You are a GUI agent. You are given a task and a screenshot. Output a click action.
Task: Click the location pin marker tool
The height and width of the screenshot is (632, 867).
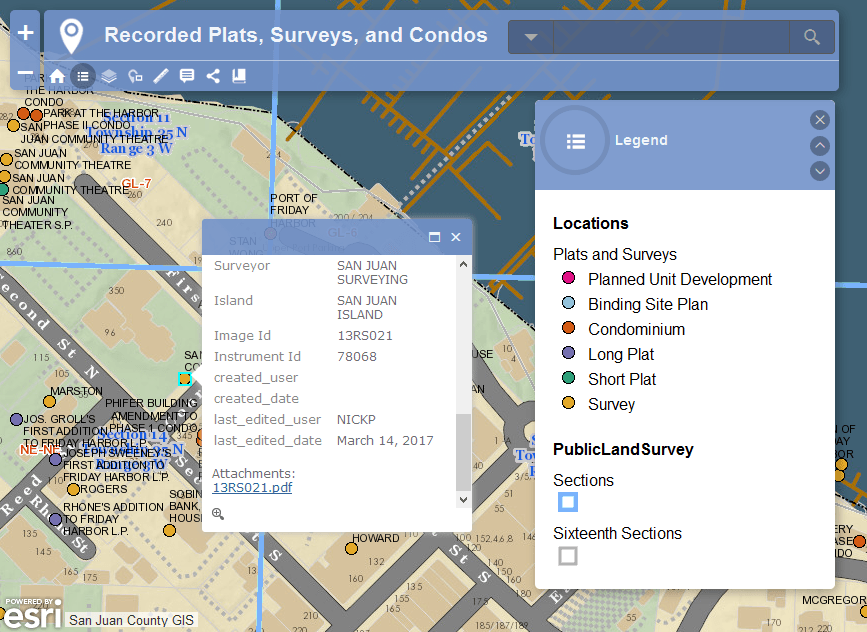[135, 76]
